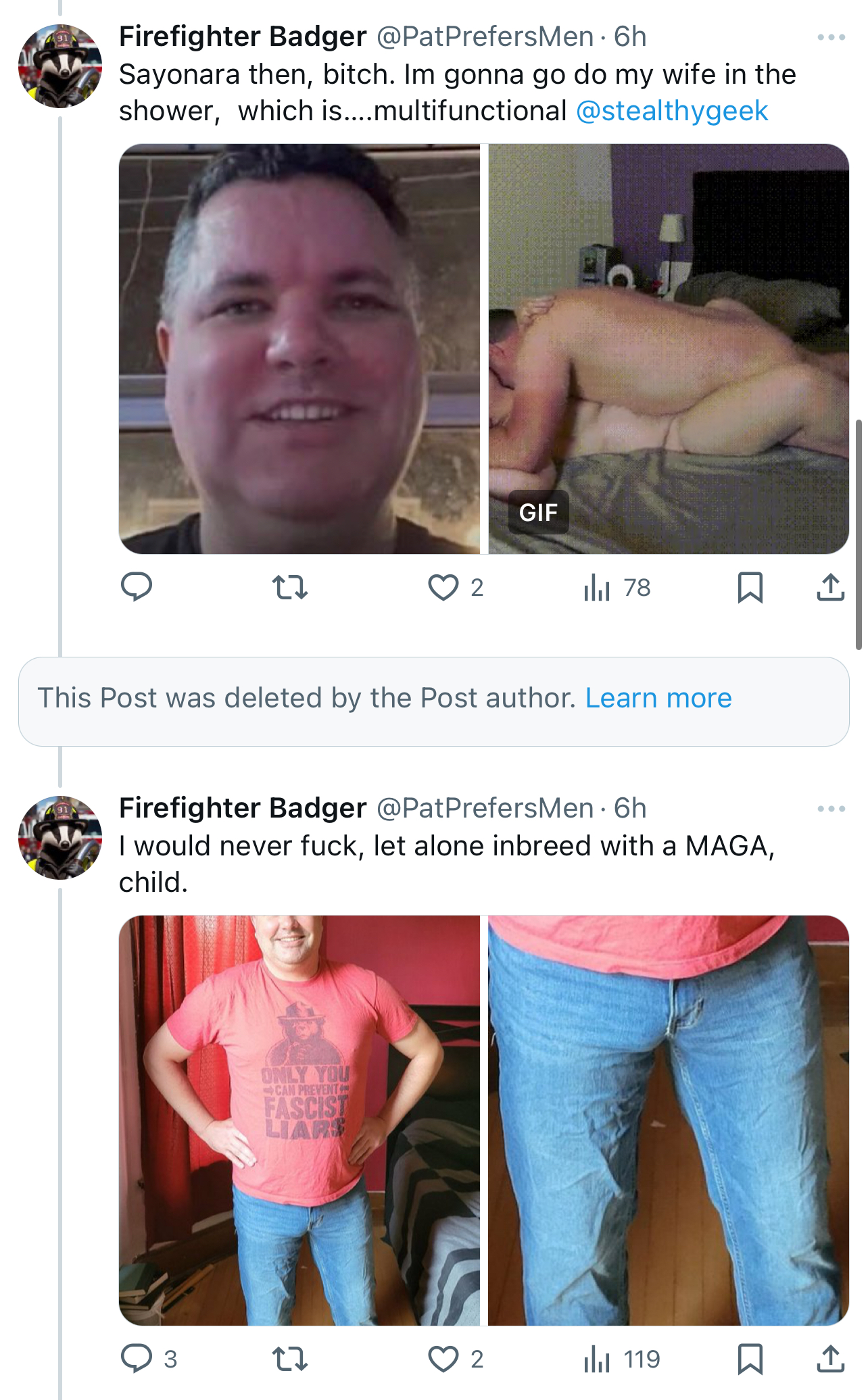Image resolution: width=868 pixels, height=1400 pixels.
Task: Open the @stealthygeek mention link
Action: tap(672, 111)
